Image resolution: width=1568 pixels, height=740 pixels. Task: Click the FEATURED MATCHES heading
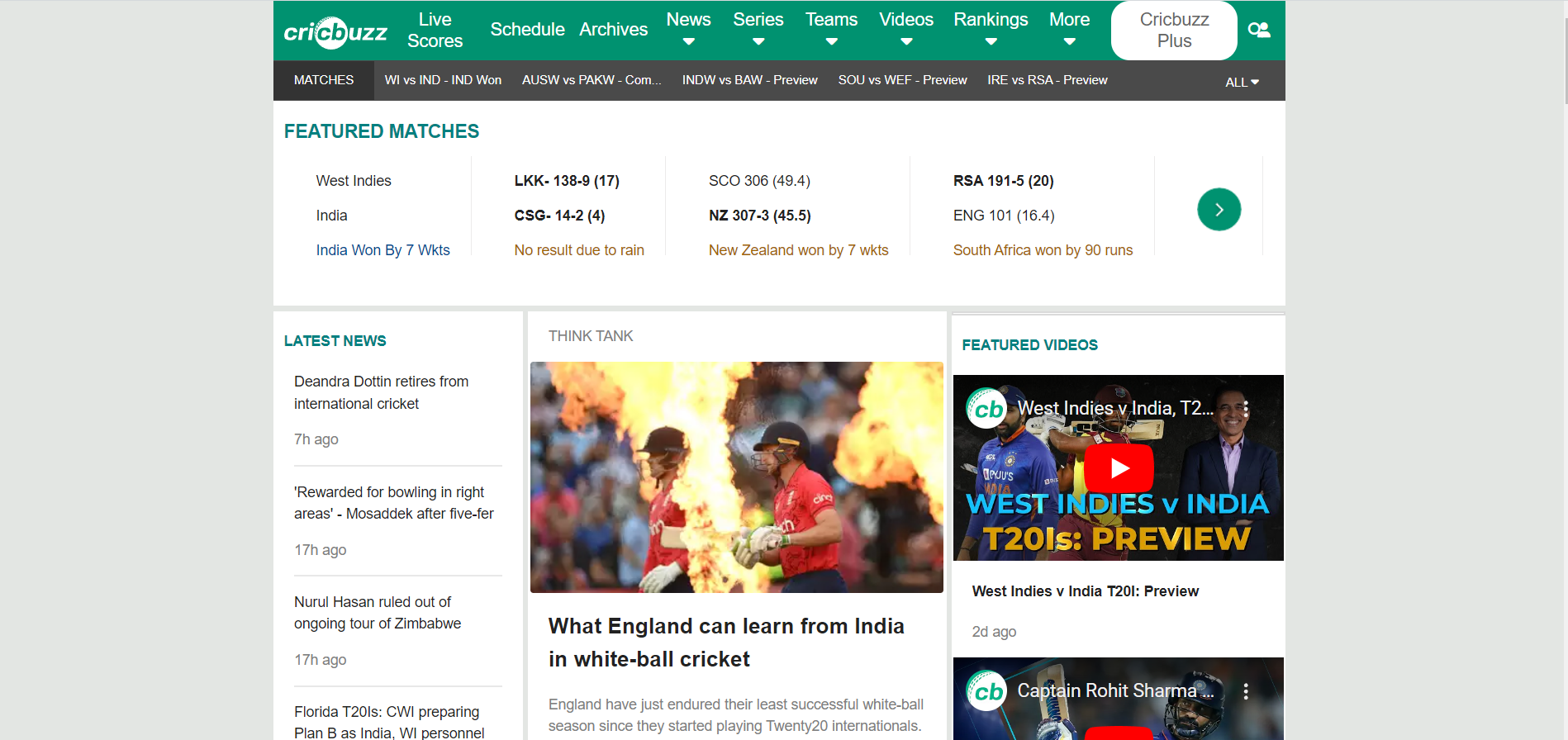(381, 131)
